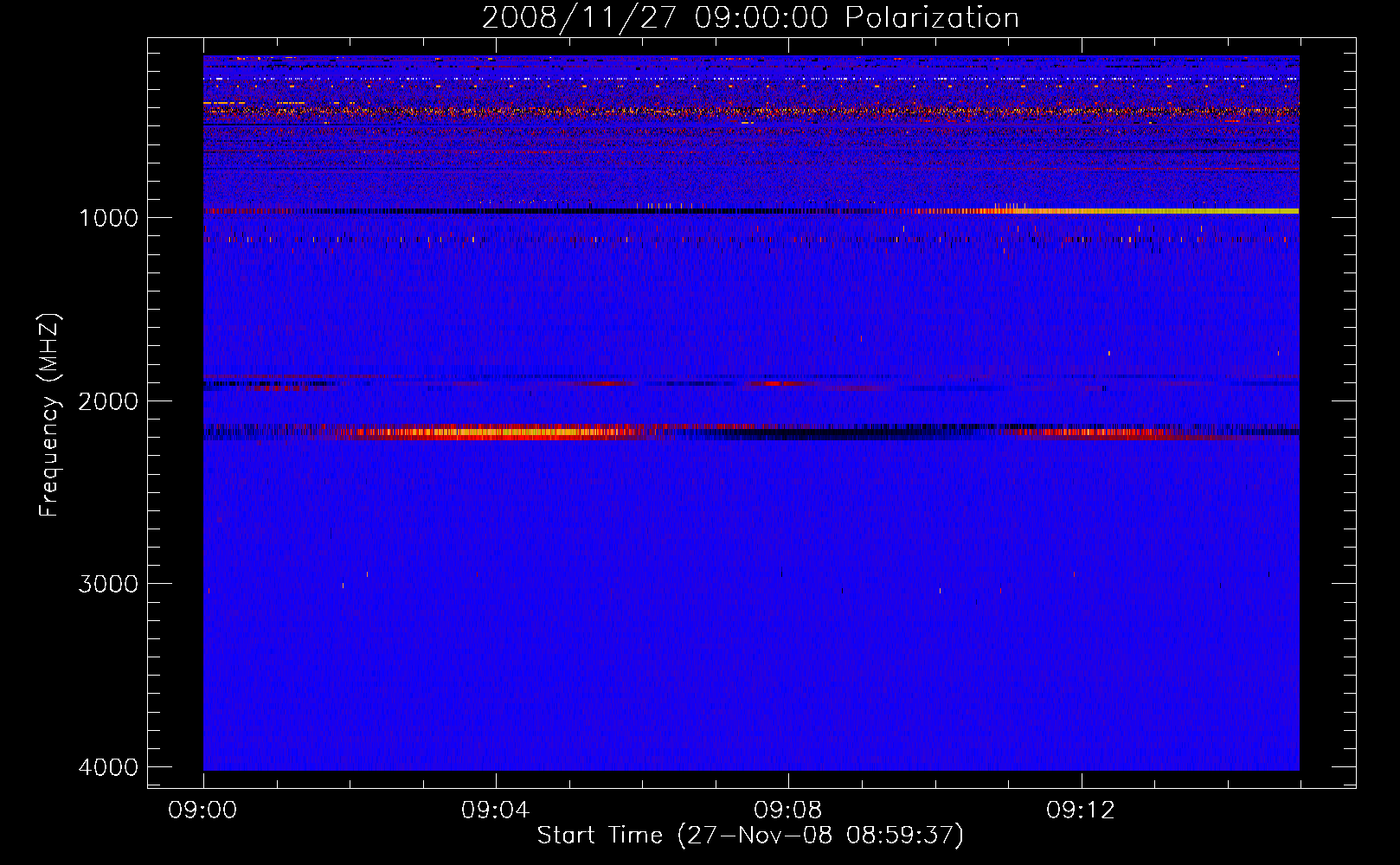1400x865 pixels.
Task: Click the 09:08 time tick label
Action: (788, 811)
